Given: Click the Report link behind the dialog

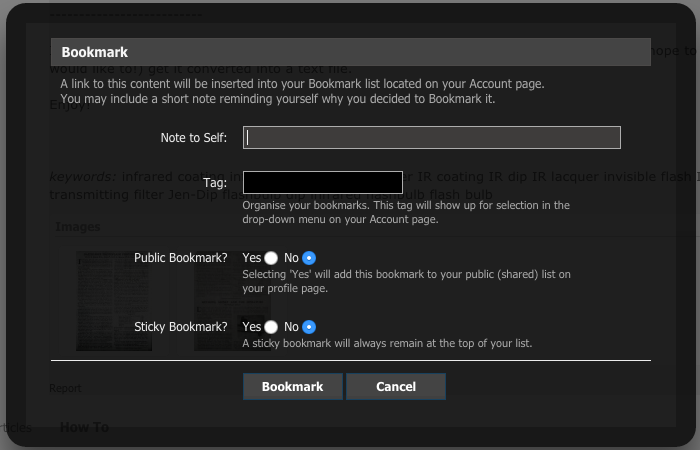Looking at the screenshot, I should [66, 388].
